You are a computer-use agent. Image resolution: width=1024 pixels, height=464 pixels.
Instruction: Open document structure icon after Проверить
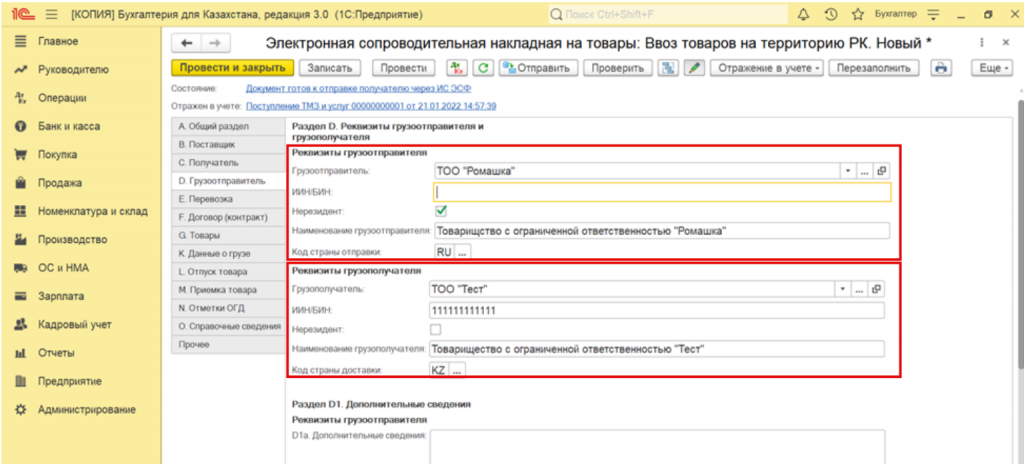click(667, 67)
